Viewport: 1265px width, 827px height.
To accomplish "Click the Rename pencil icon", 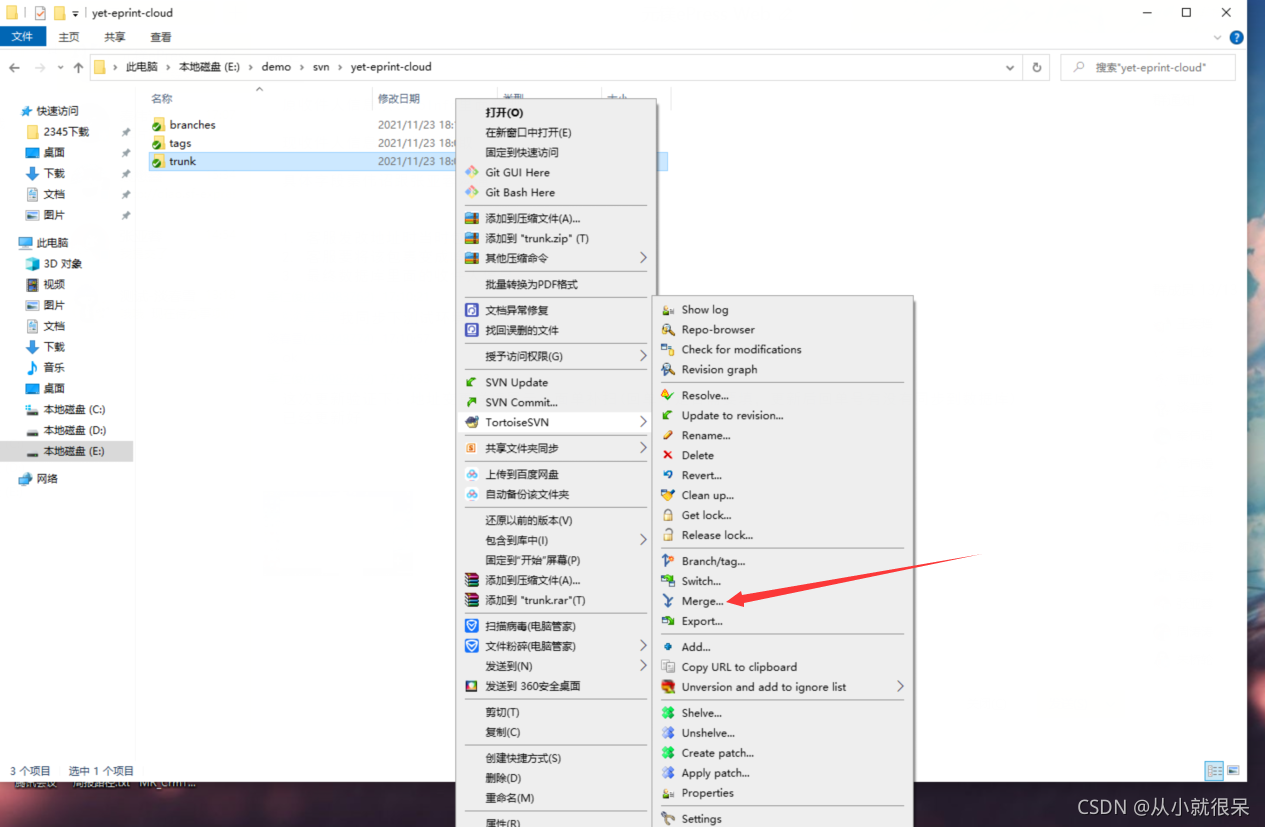I will tap(668, 436).
